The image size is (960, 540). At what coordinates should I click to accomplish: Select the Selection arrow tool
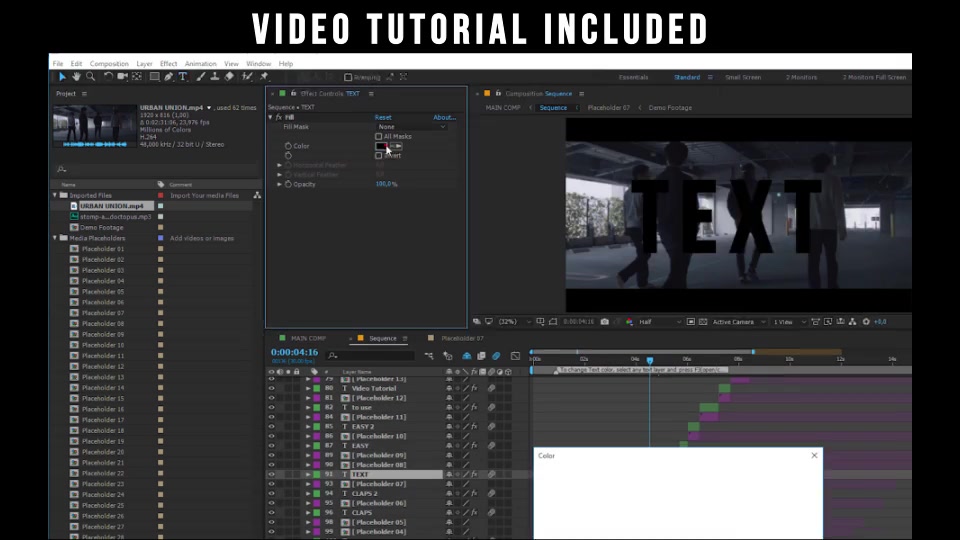pyautogui.click(x=62, y=77)
